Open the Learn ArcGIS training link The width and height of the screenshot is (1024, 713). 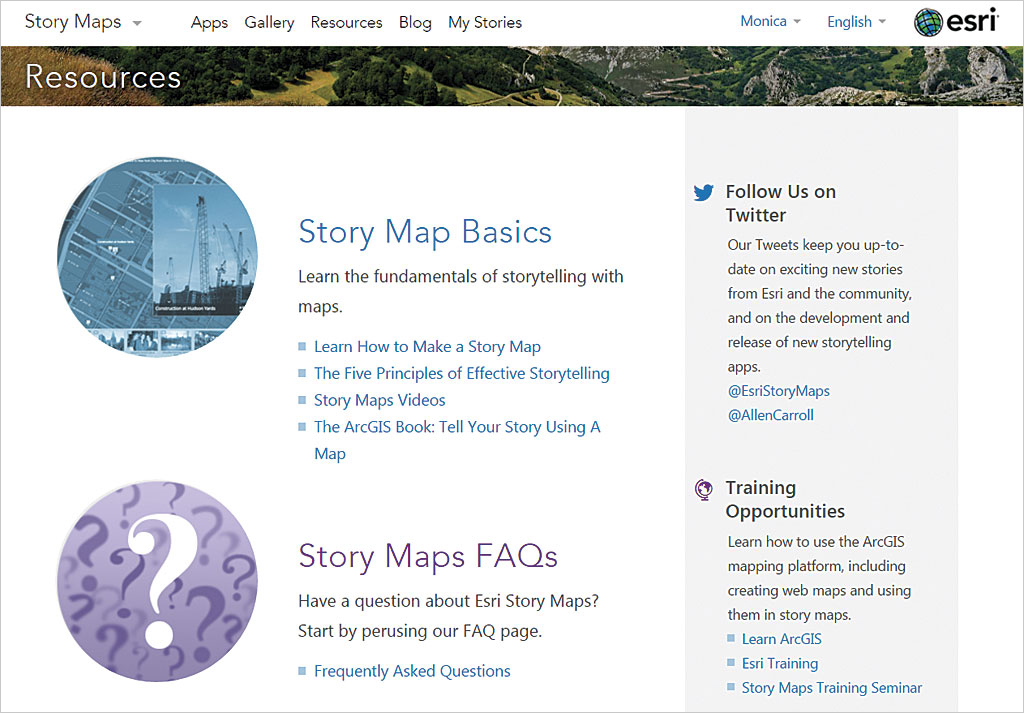781,639
